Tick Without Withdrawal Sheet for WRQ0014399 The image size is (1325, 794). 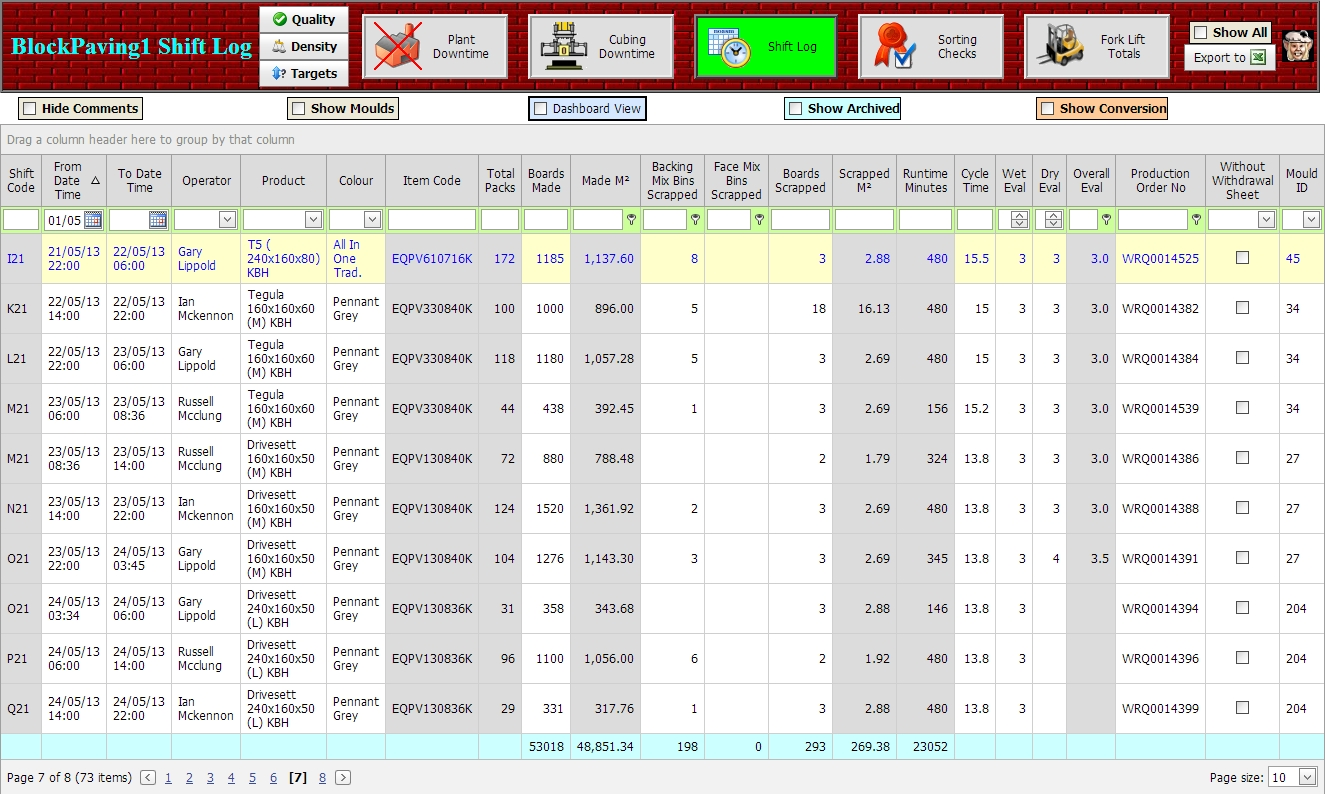1242,707
